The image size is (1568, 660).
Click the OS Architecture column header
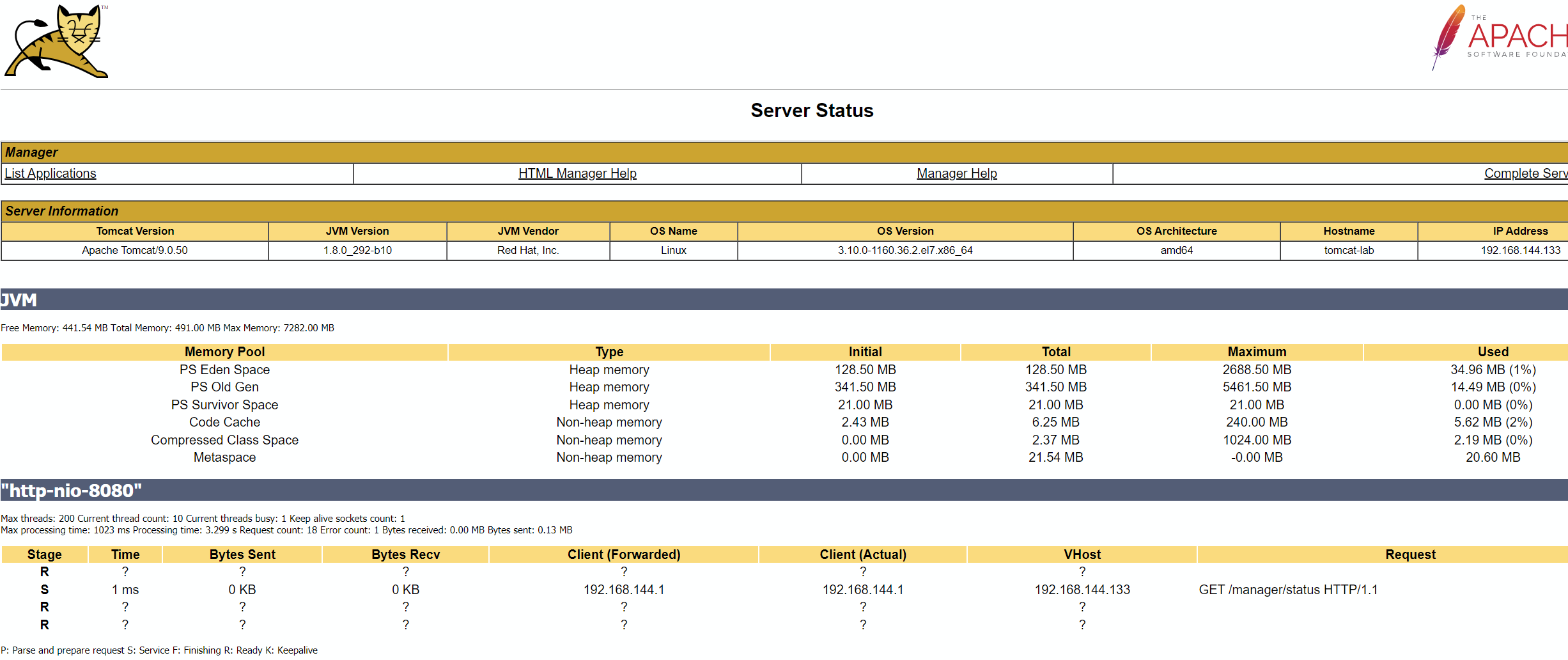[1177, 231]
